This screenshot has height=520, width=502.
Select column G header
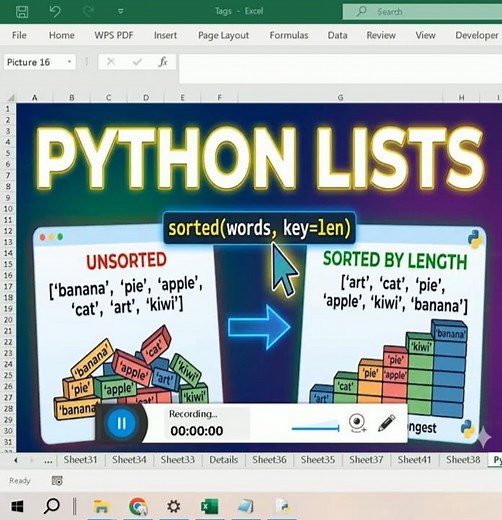(340, 98)
